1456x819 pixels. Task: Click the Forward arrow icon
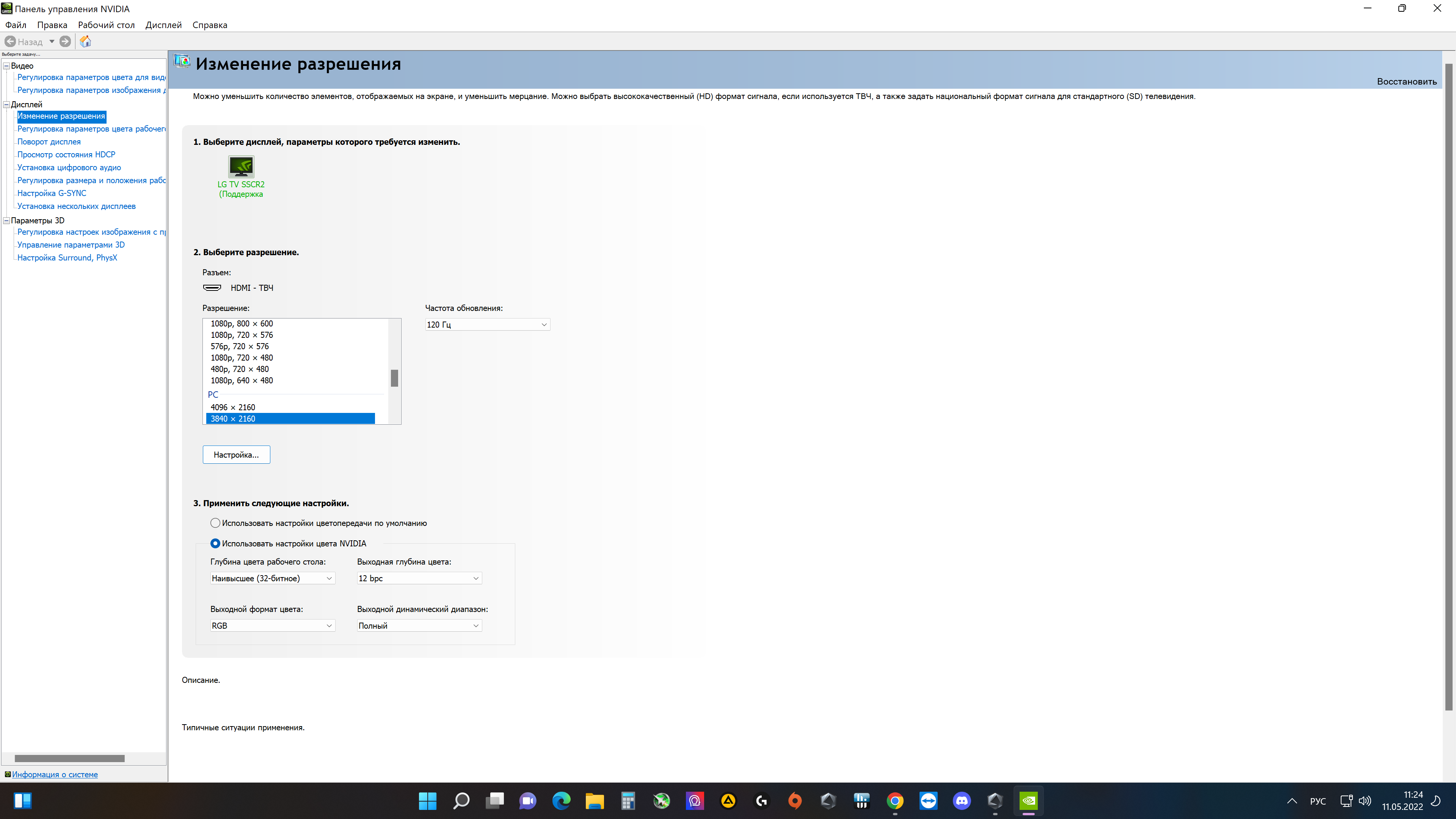click(65, 41)
